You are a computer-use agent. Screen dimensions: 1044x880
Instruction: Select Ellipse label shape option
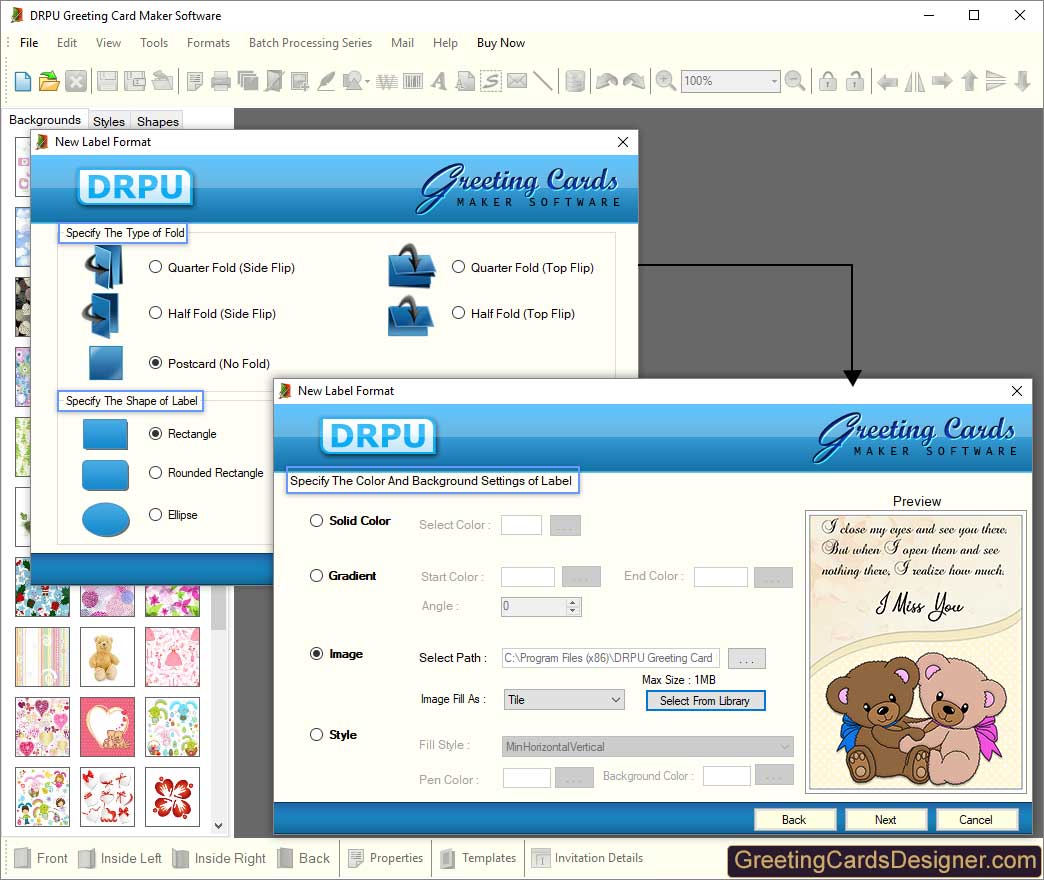click(x=155, y=515)
